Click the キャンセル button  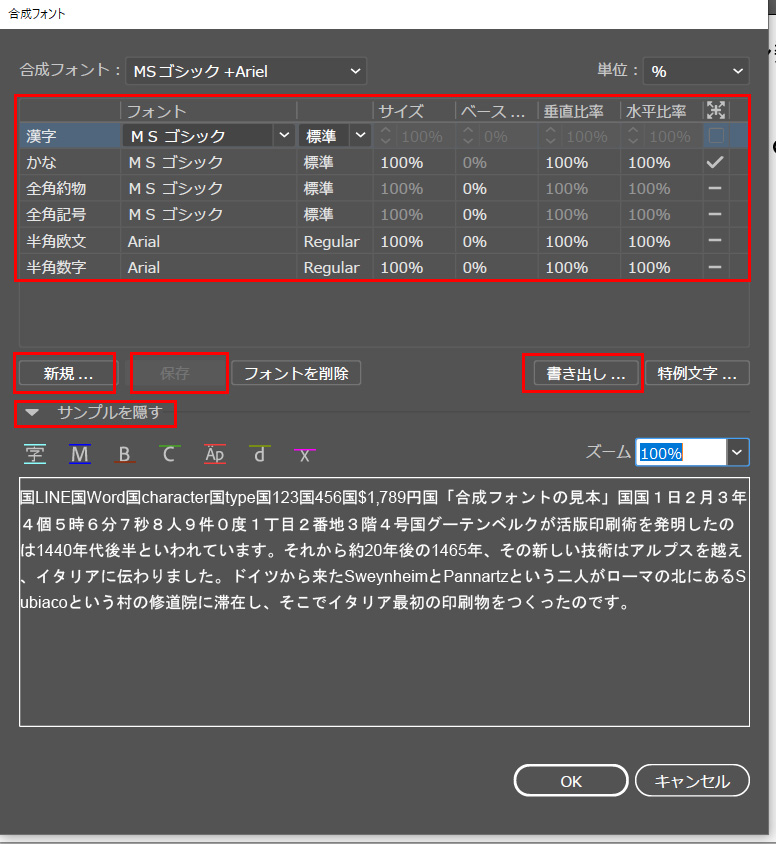click(692, 780)
